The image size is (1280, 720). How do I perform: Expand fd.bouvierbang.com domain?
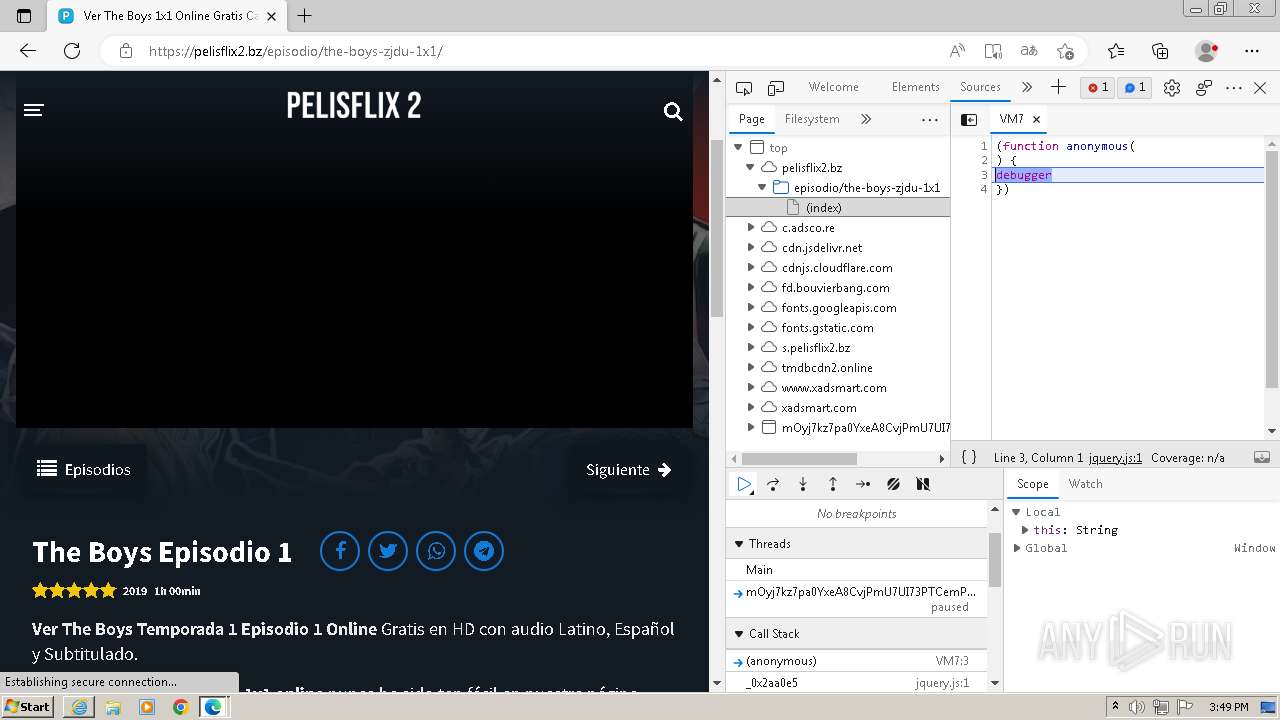point(751,287)
